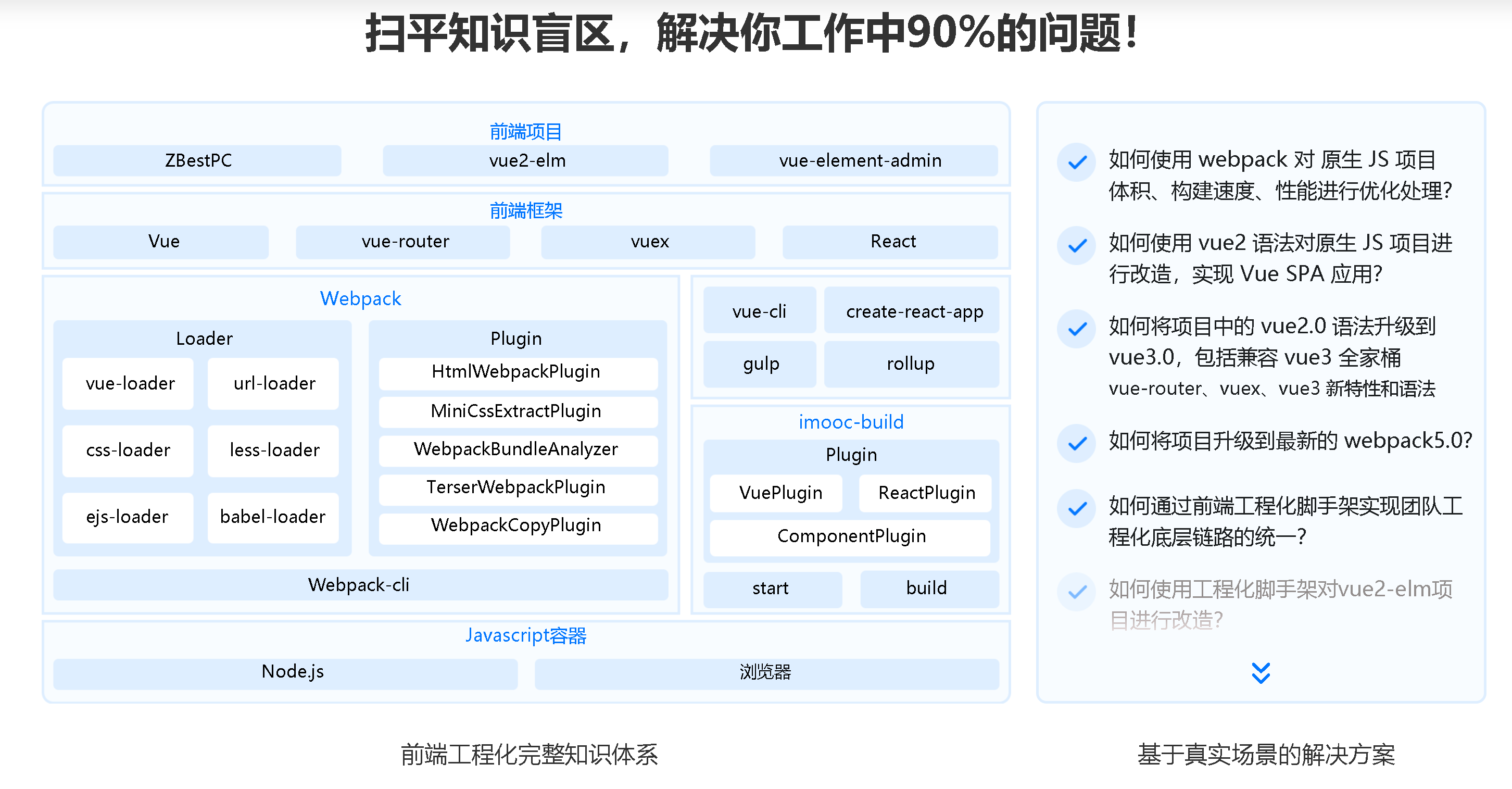1512x789 pixels.
Task: Click the build command box
Action: pyautogui.click(x=929, y=589)
